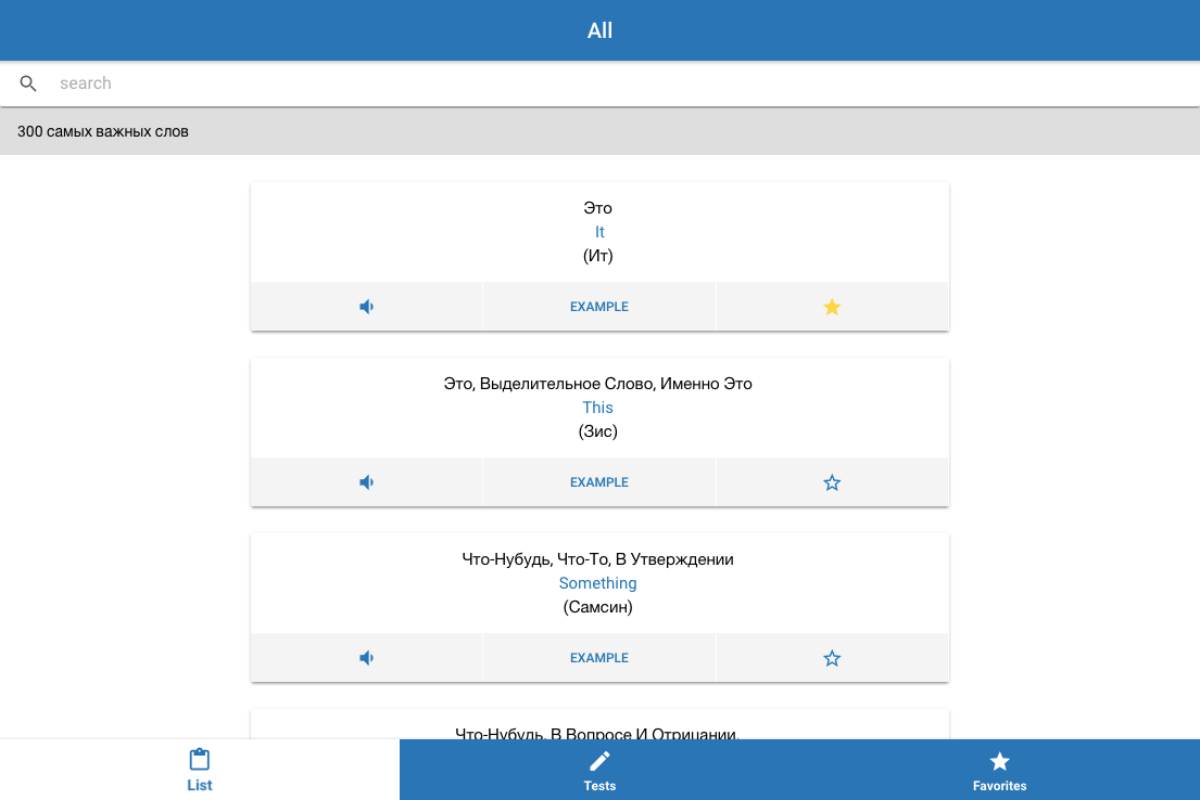Click 'Что-Нубудь, Что-То, В Утверждении' text
Viewport: 1200px width, 800px height.
click(x=598, y=559)
